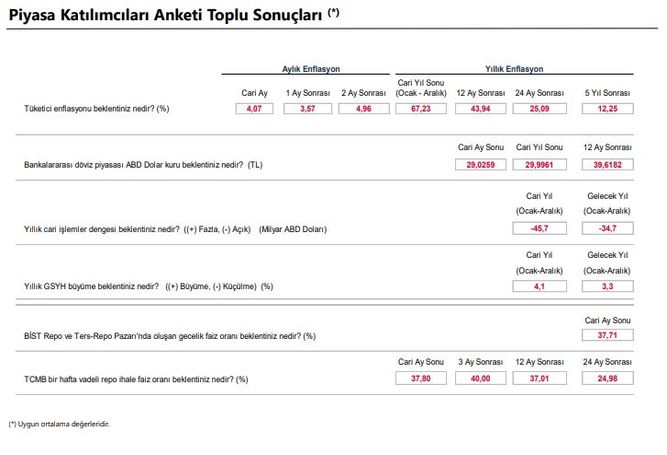The image size is (667, 455).
Task: Click the TCMB 24 Ay Sonrası value 24,98
Action: (x=606, y=379)
